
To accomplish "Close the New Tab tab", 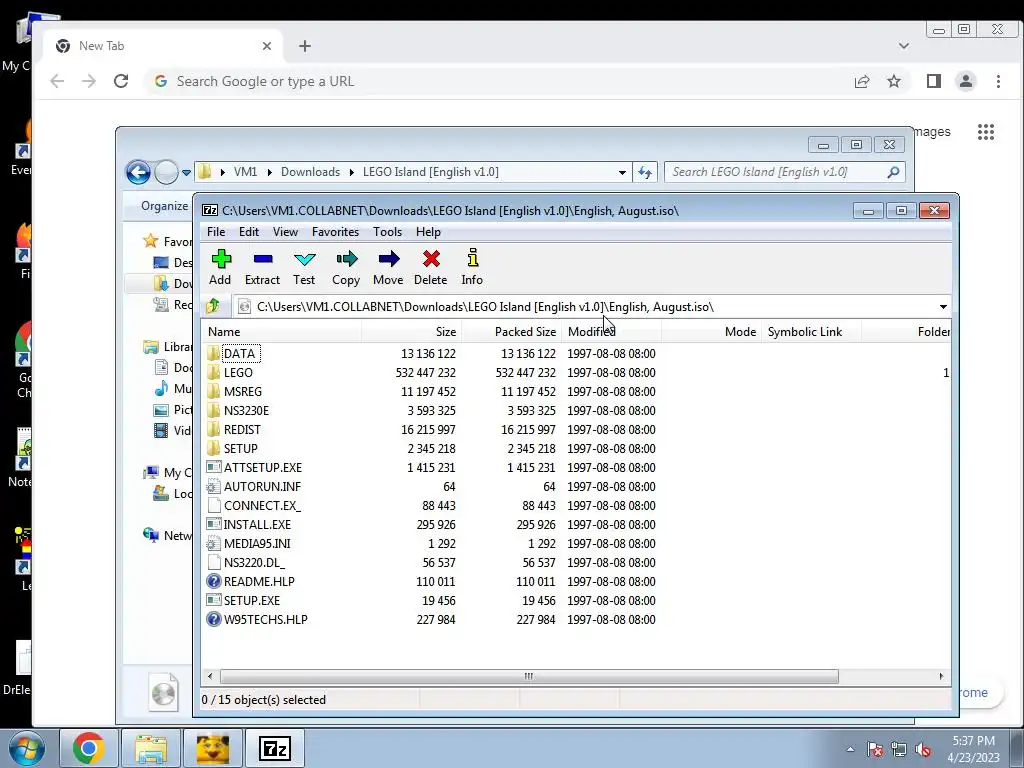I will [x=266, y=46].
